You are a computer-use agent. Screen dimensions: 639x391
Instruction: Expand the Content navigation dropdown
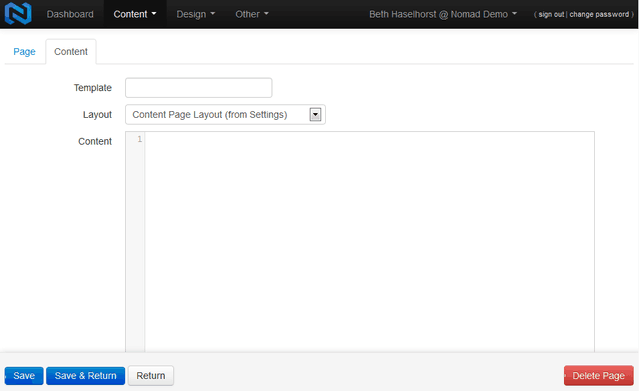[135, 14]
